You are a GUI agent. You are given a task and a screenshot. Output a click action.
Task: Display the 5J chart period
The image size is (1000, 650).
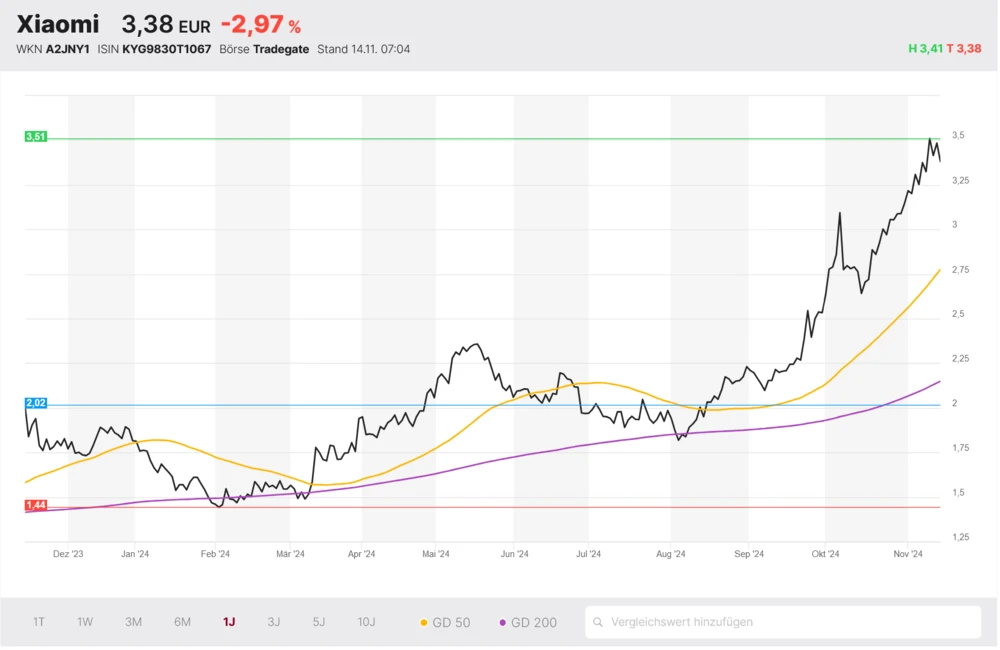[319, 622]
